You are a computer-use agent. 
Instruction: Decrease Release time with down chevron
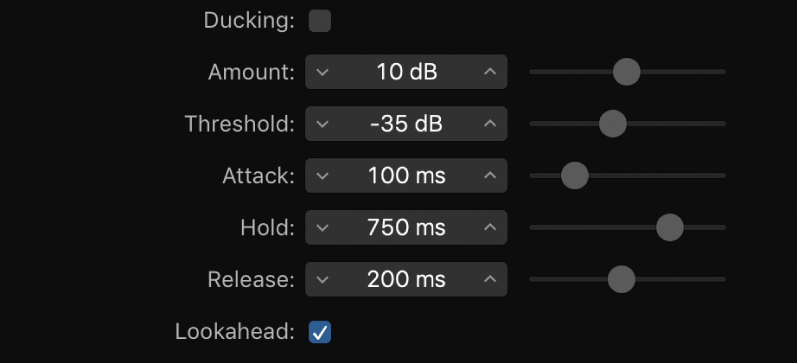322,279
